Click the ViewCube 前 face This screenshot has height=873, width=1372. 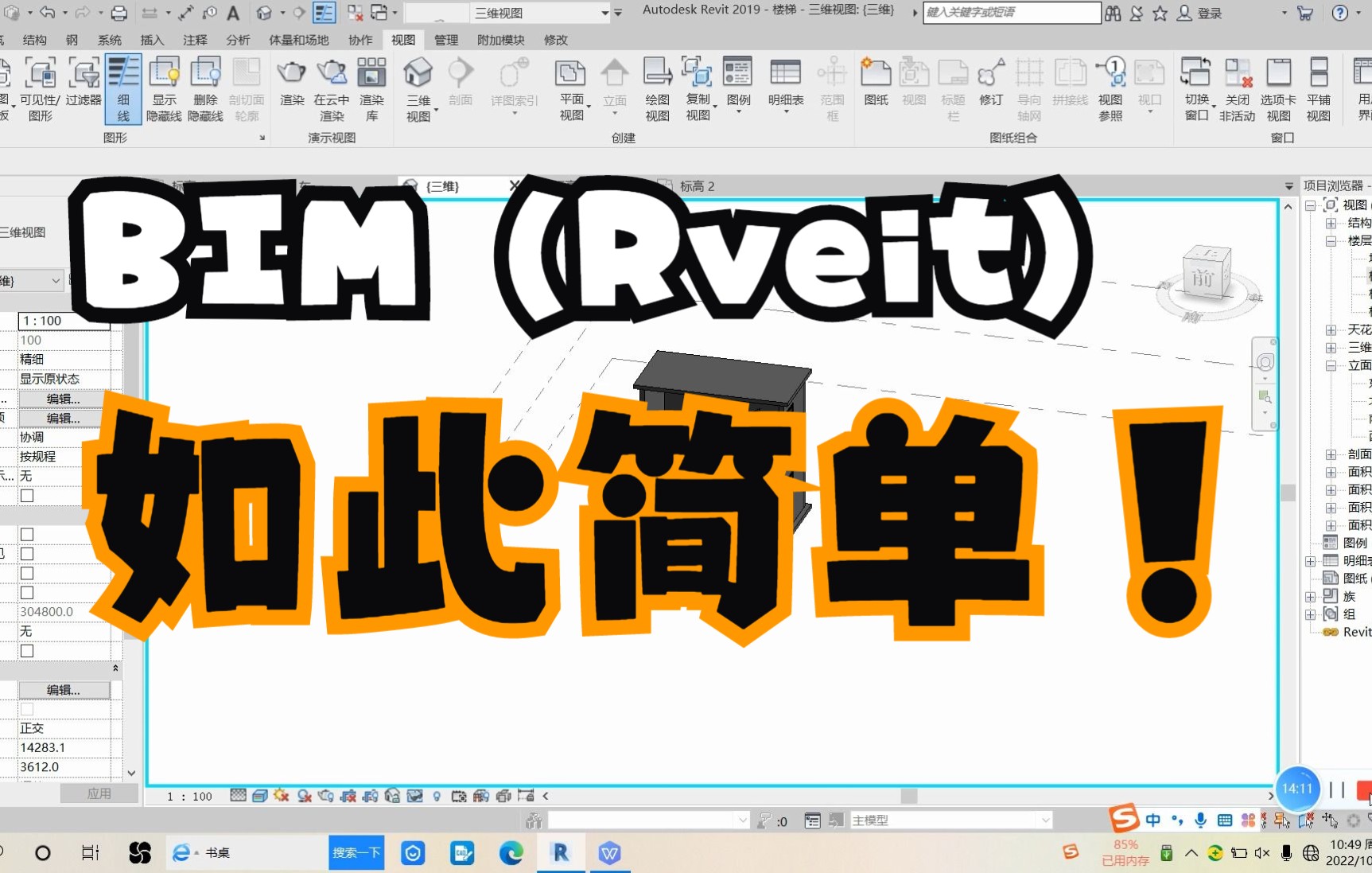1202,279
